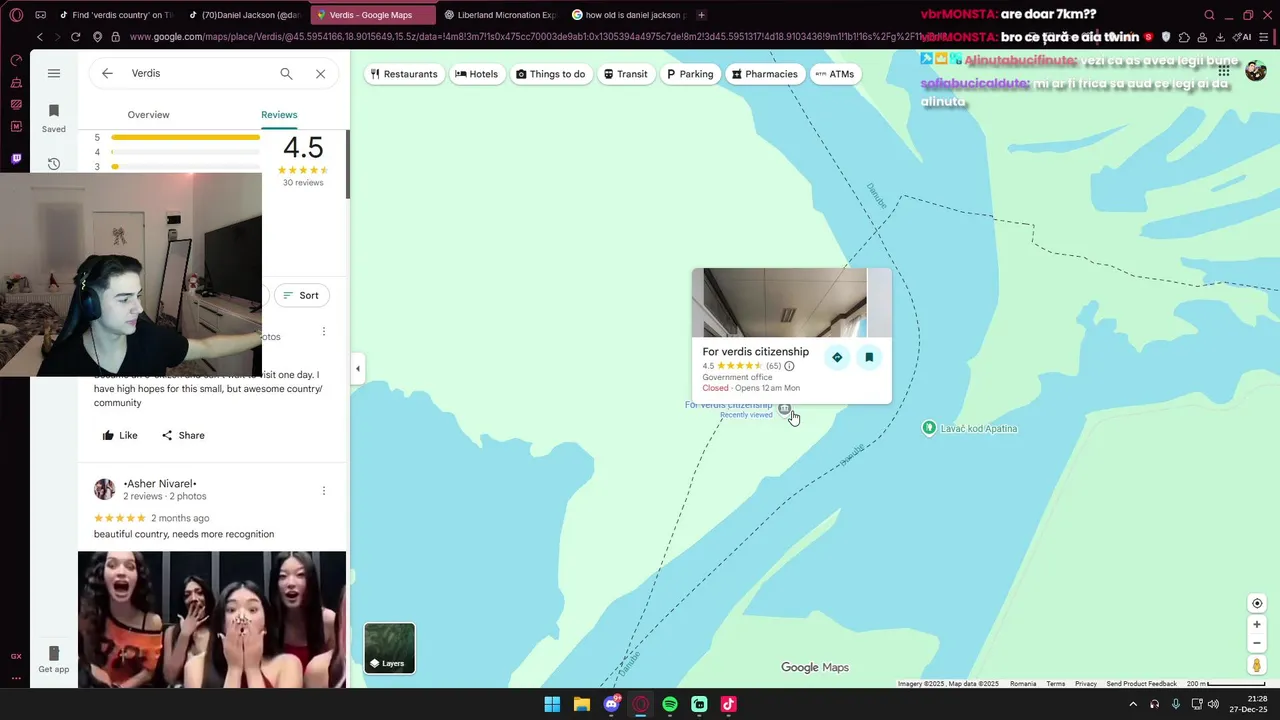Open the Google Maps hamburger menu
The width and height of the screenshot is (1280, 720).
(x=54, y=73)
